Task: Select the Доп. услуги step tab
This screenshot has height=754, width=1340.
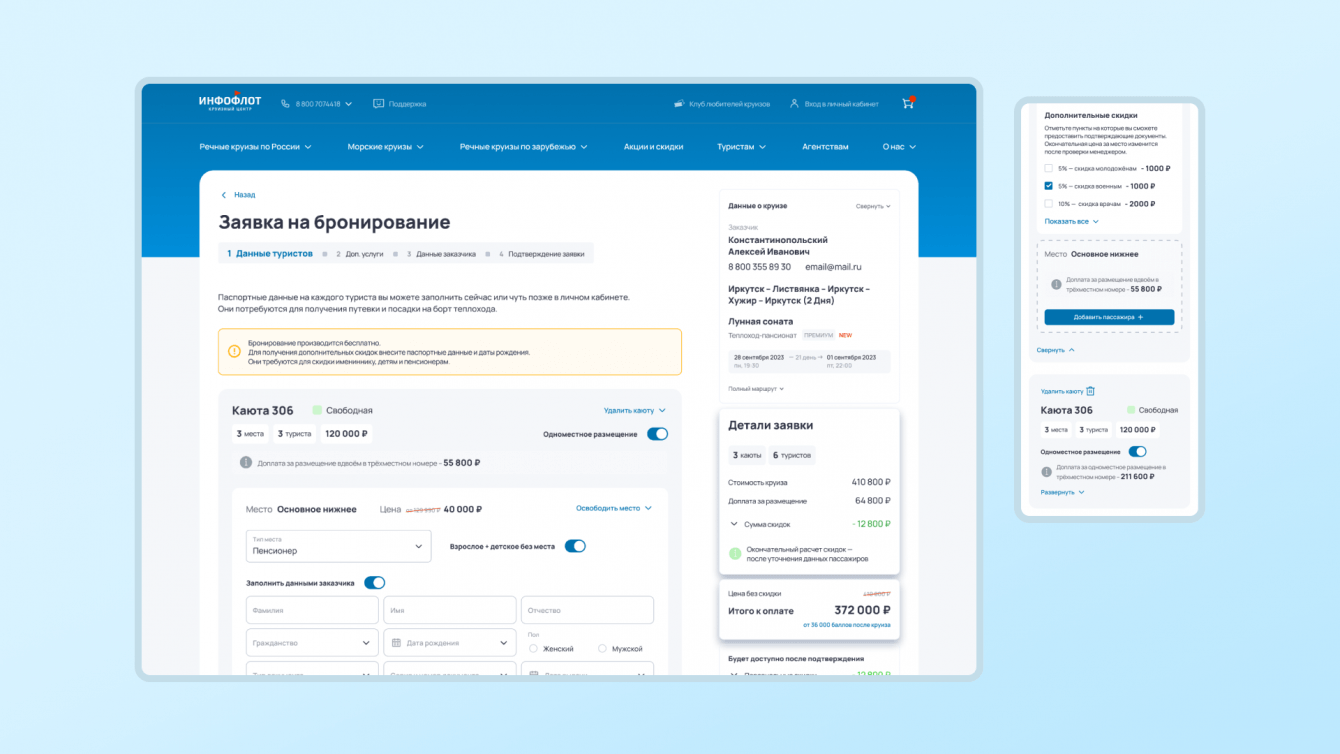Action: (x=360, y=254)
